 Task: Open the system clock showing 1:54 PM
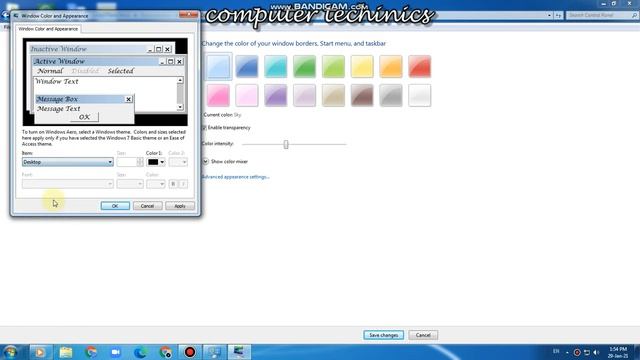(618, 352)
